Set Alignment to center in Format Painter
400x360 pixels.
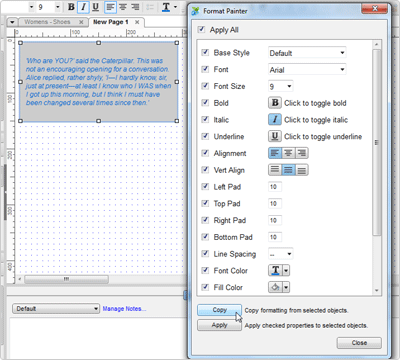coord(288,153)
